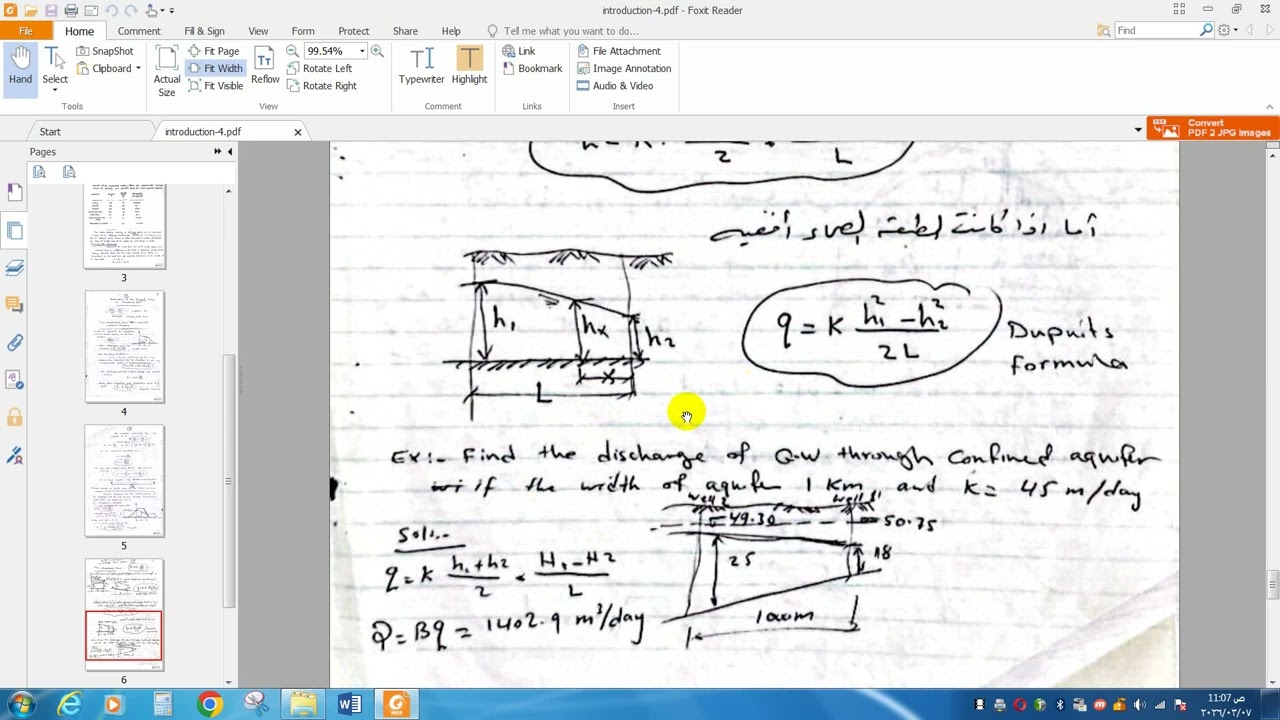Zoom out with the minus magnifier
Image resolution: width=1280 pixels, height=720 pixels.
tap(293, 51)
